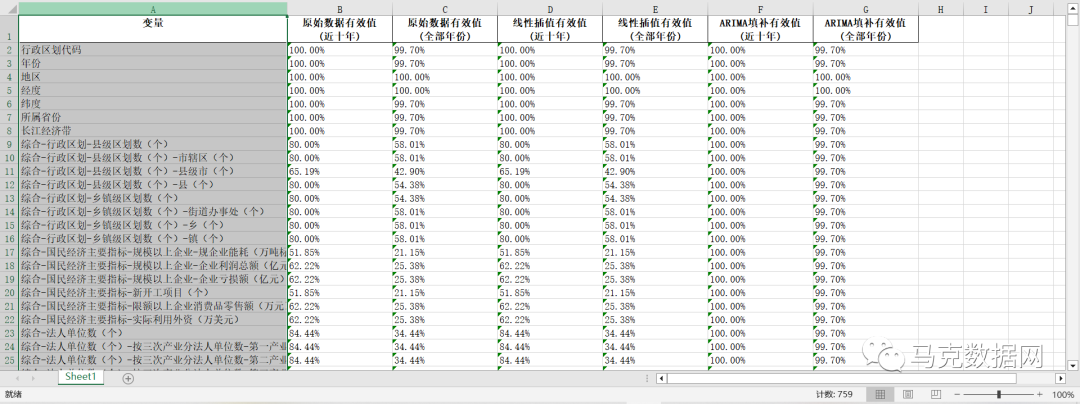
Task: Click 原始数据有效值(近十年) header cell
Action: [x=340, y=30]
